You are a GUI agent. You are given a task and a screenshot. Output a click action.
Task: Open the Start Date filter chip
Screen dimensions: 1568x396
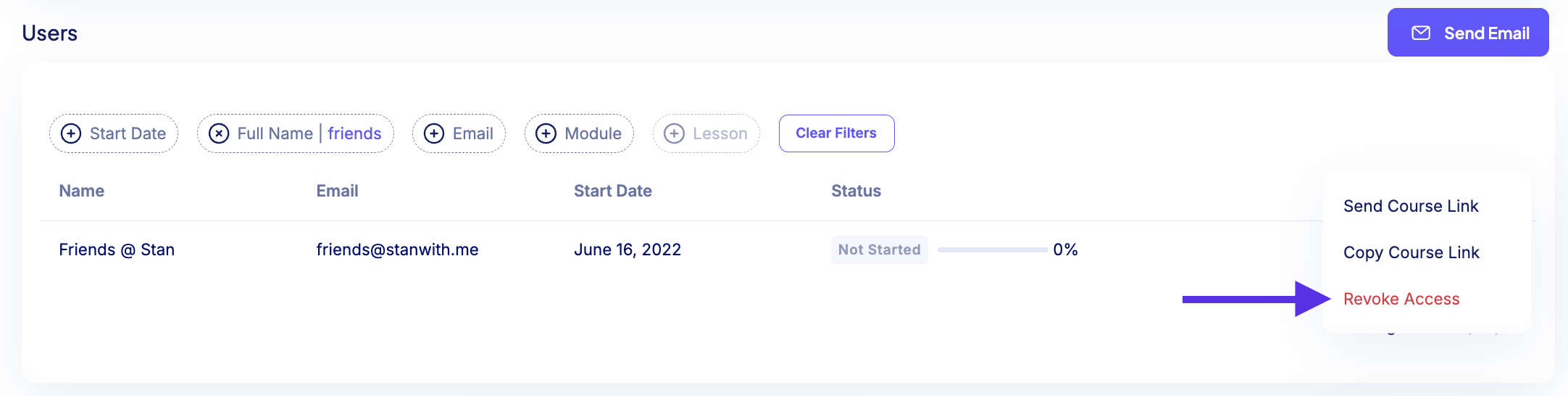(114, 133)
